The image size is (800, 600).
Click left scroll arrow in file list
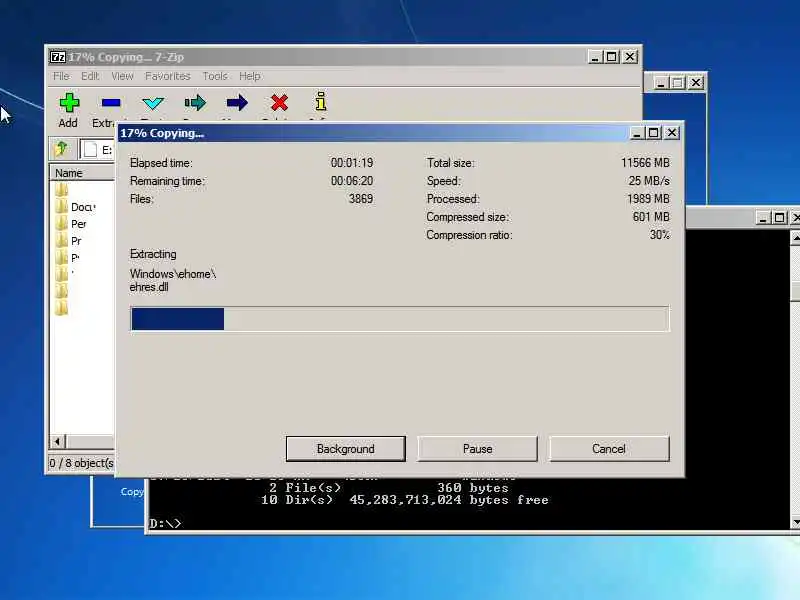(58, 441)
